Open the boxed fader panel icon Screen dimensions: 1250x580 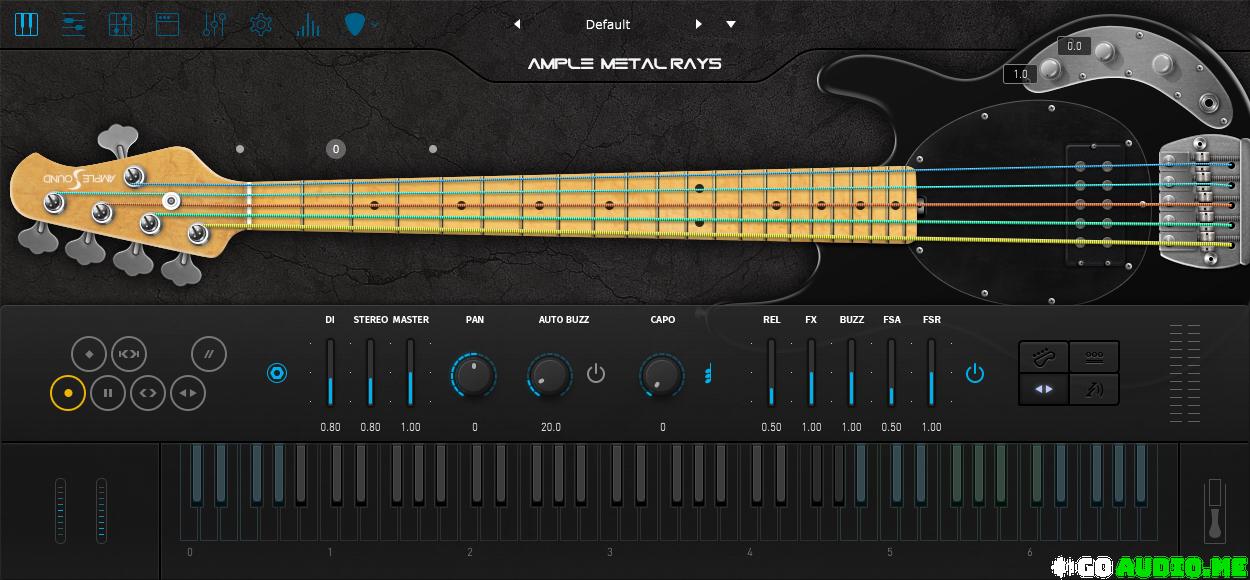(120, 24)
